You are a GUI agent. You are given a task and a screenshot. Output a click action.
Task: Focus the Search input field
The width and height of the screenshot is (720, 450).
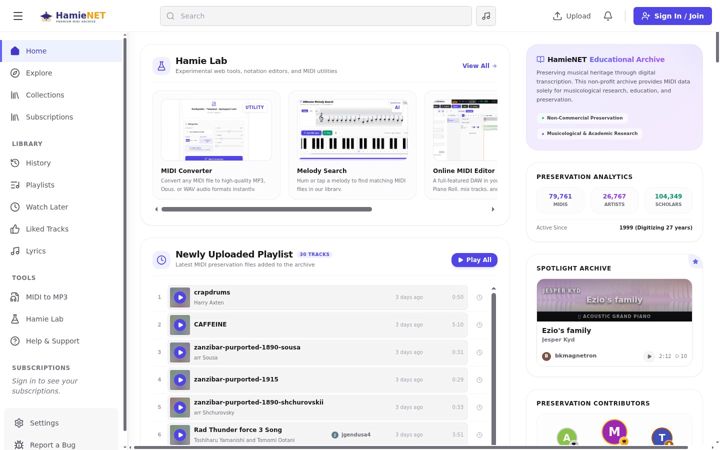(316, 16)
